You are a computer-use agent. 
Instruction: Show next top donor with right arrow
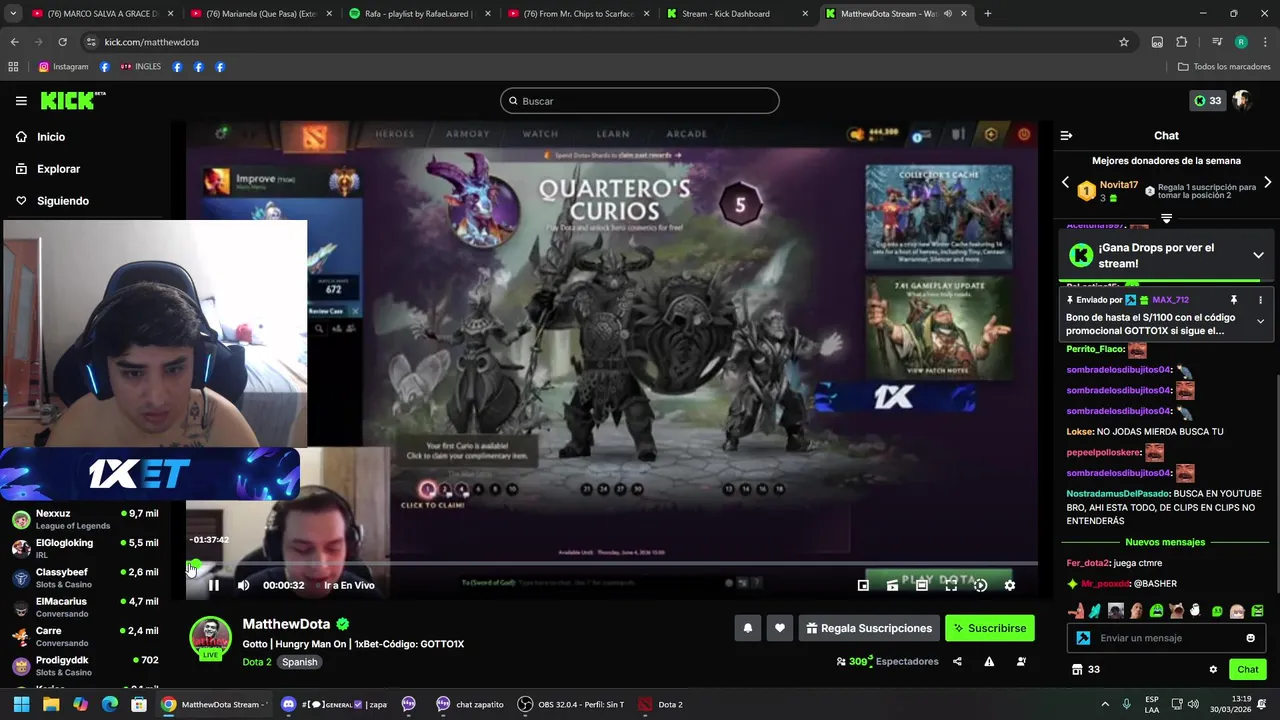(x=1267, y=183)
